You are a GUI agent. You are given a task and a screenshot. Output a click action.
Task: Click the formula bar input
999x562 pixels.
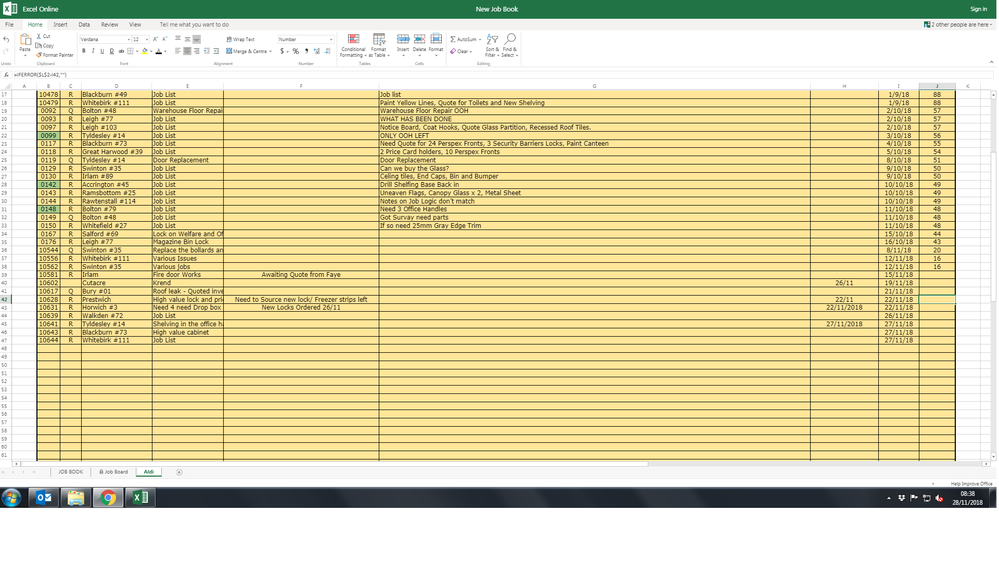pos(502,75)
